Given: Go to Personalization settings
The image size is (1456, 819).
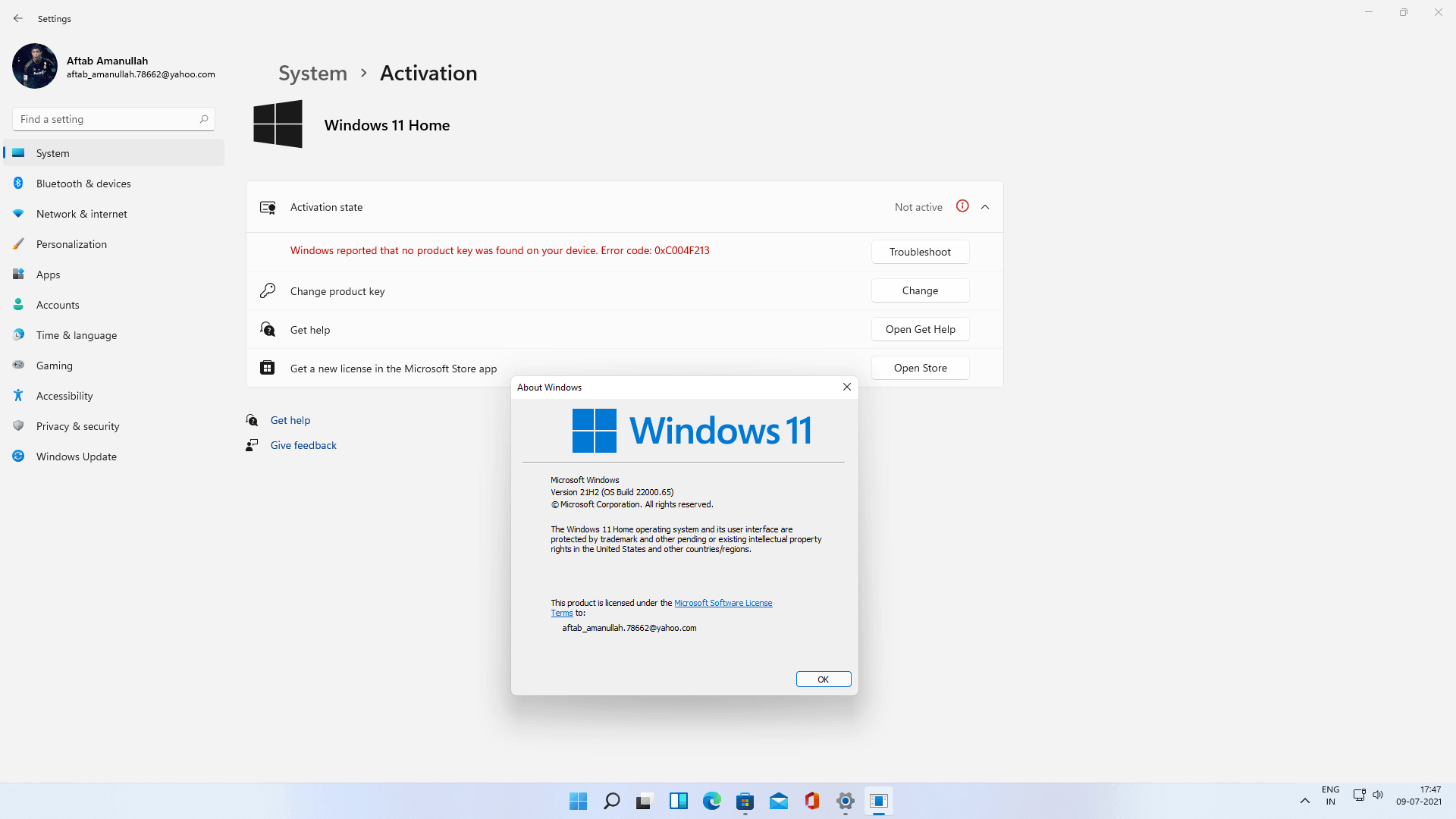Looking at the screenshot, I should coord(71,244).
